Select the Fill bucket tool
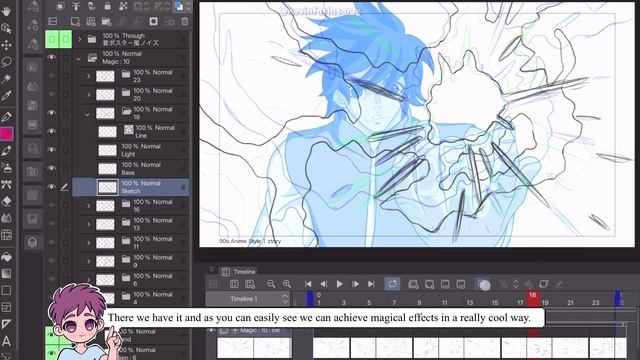 [6, 257]
